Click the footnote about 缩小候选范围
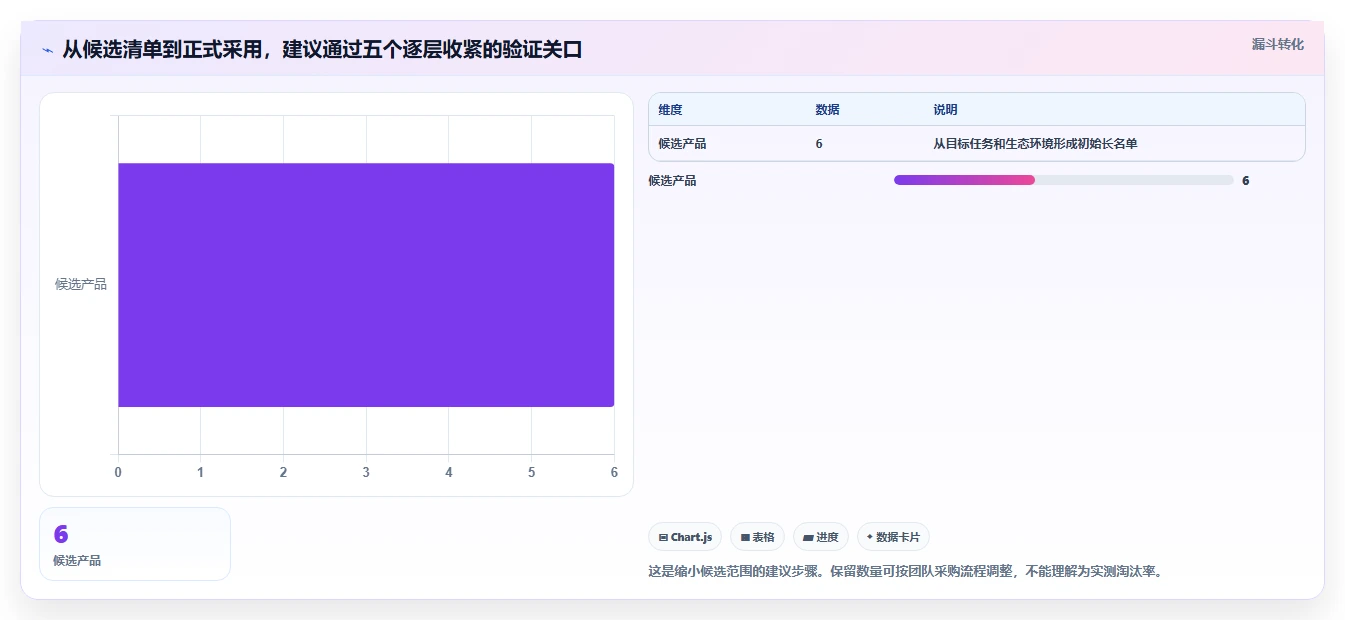The width and height of the screenshot is (1345, 620). (907, 572)
